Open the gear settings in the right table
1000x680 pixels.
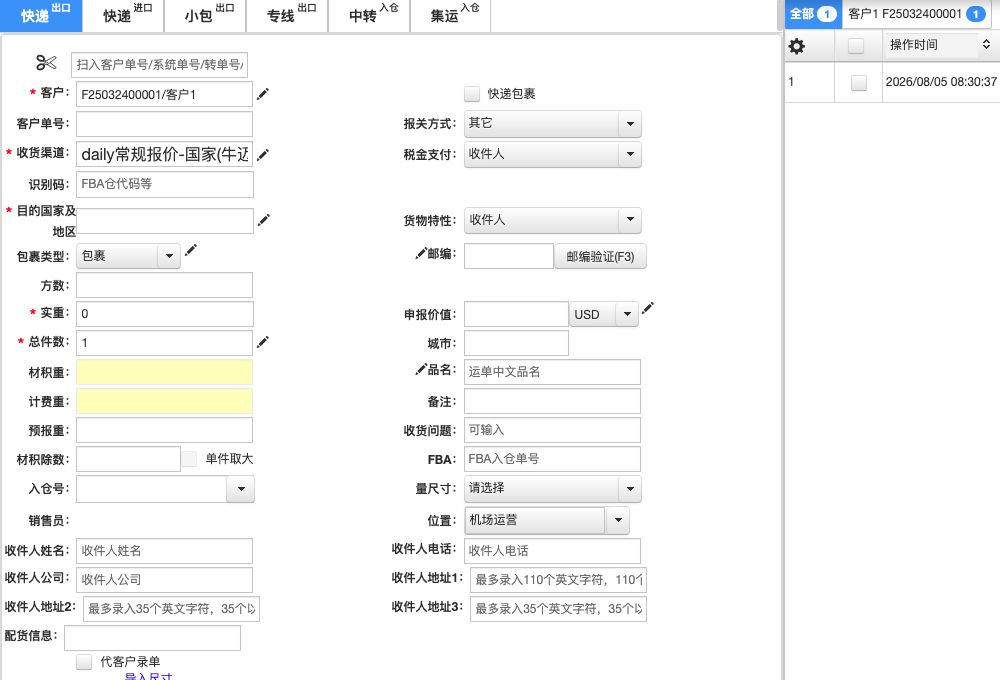(797, 46)
